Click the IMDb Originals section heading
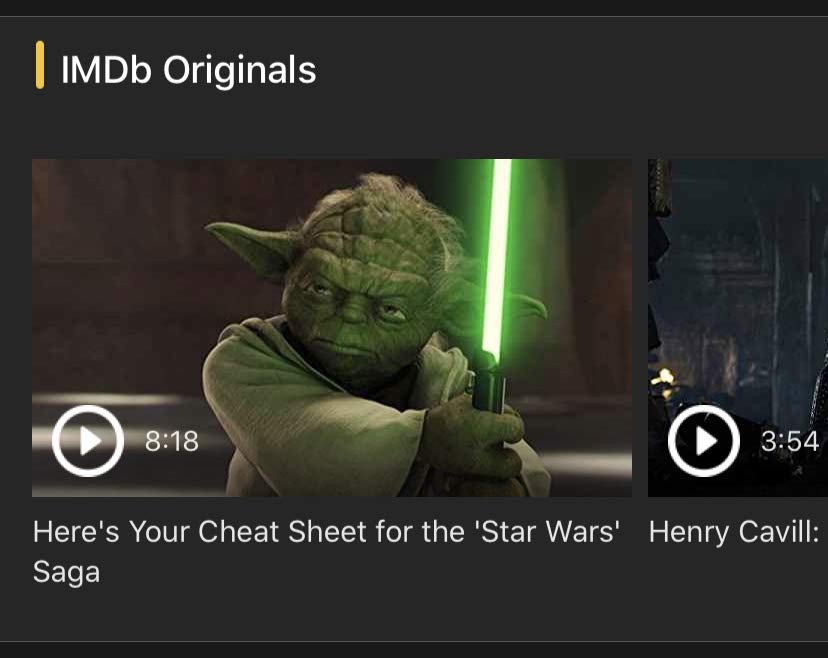The image size is (828, 658). click(x=189, y=70)
